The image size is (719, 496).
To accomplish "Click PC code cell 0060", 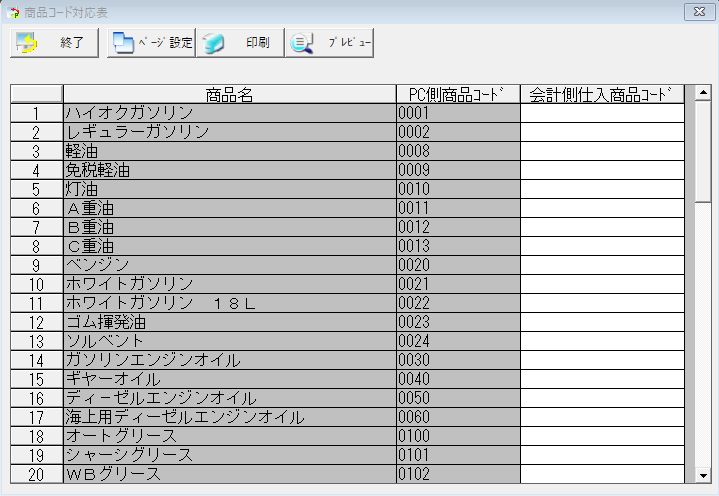I will click(x=458, y=417).
